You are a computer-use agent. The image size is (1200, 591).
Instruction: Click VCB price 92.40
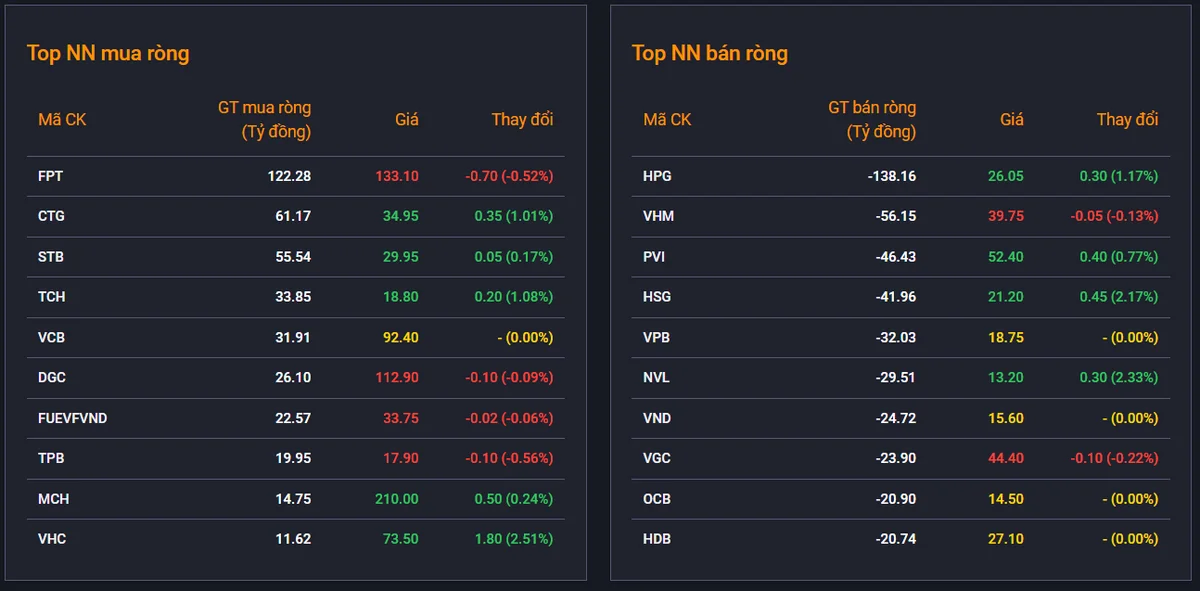point(400,338)
